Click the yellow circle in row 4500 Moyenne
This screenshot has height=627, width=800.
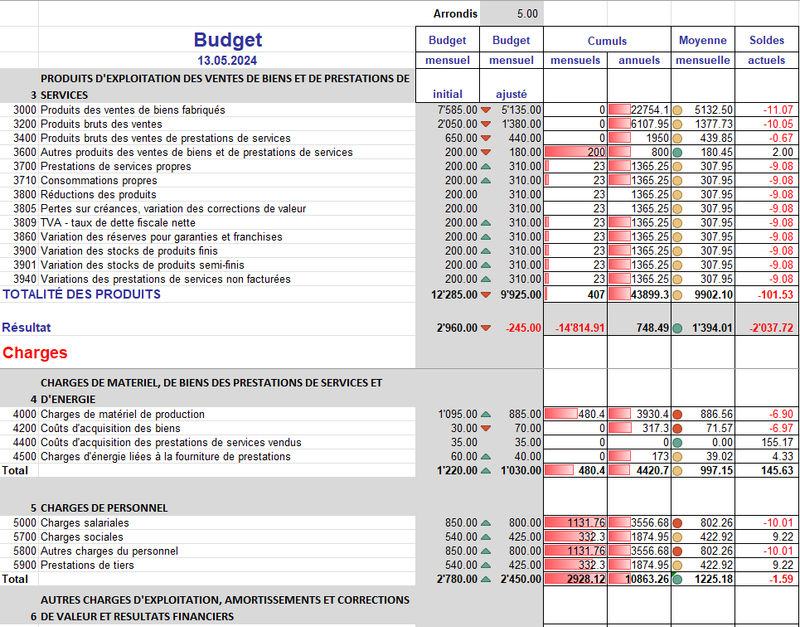[x=678, y=457]
